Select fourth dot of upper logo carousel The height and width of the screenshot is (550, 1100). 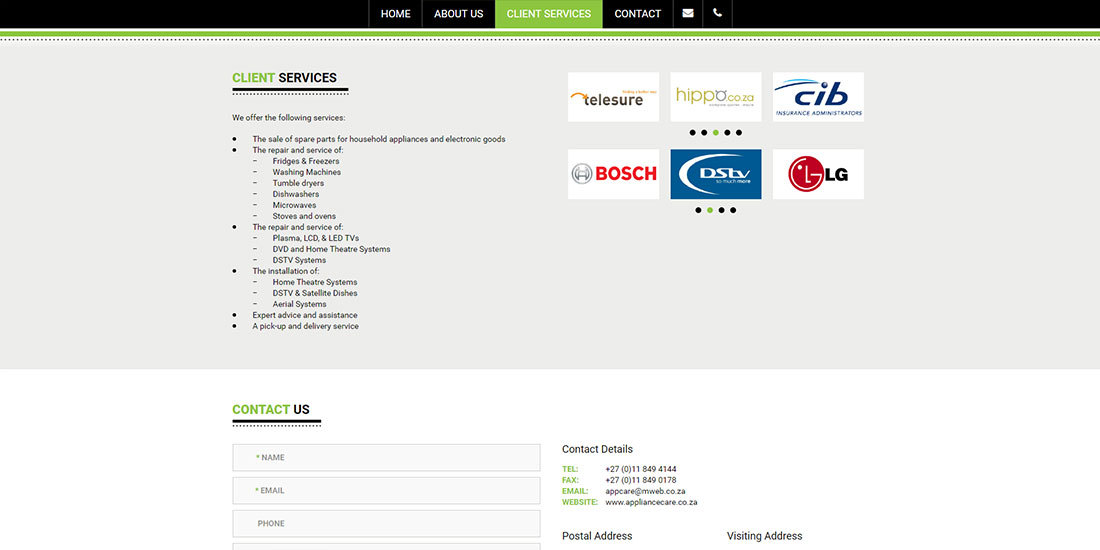click(x=727, y=133)
